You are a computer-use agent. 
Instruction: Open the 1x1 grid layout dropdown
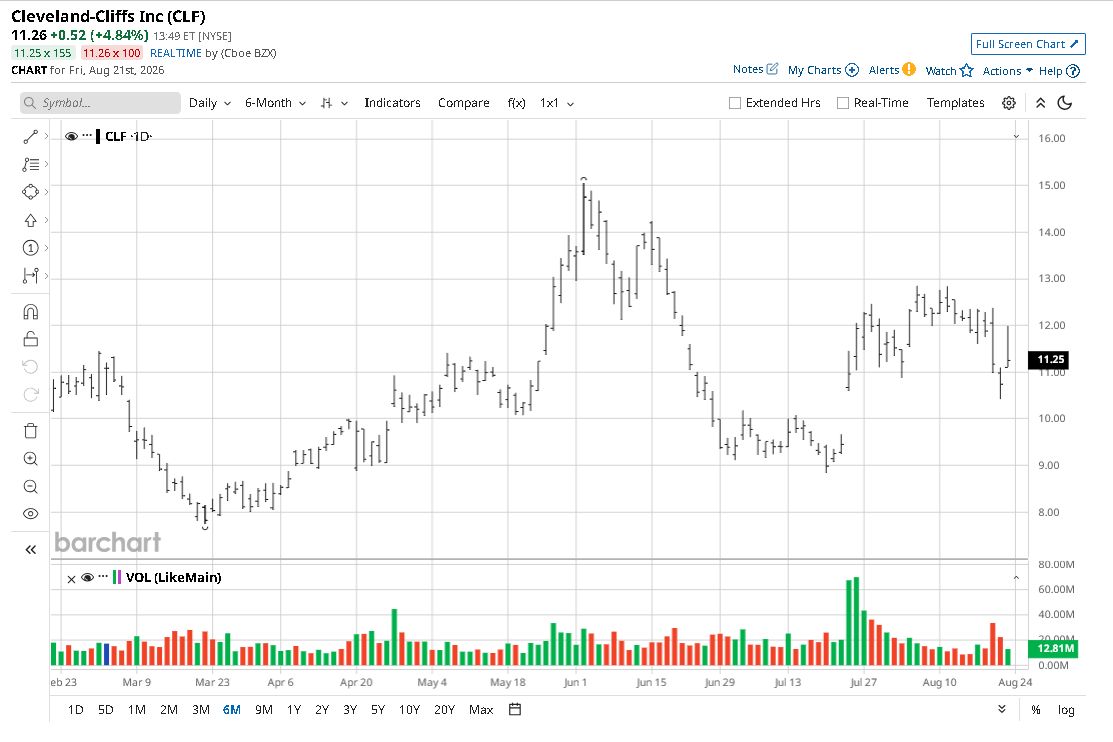click(556, 103)
